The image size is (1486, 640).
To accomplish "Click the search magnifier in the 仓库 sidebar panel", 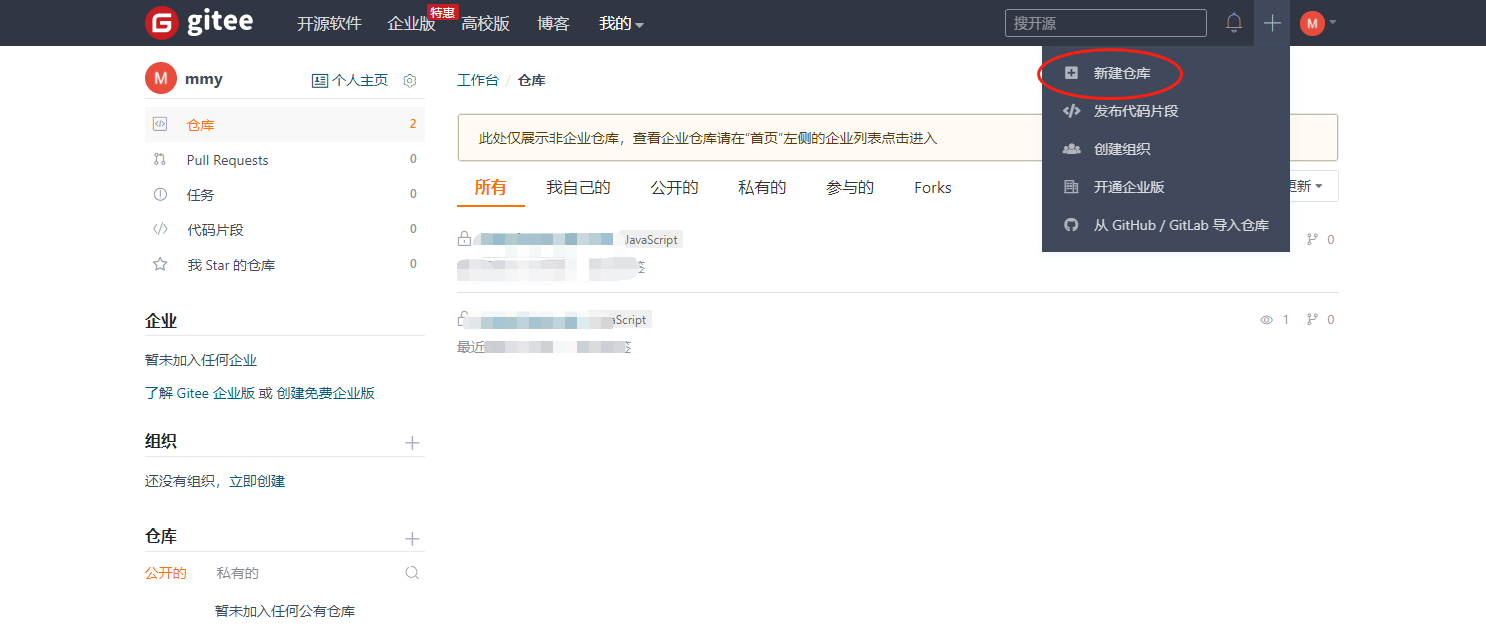I will pyautogui.click(x=412, y=572).
